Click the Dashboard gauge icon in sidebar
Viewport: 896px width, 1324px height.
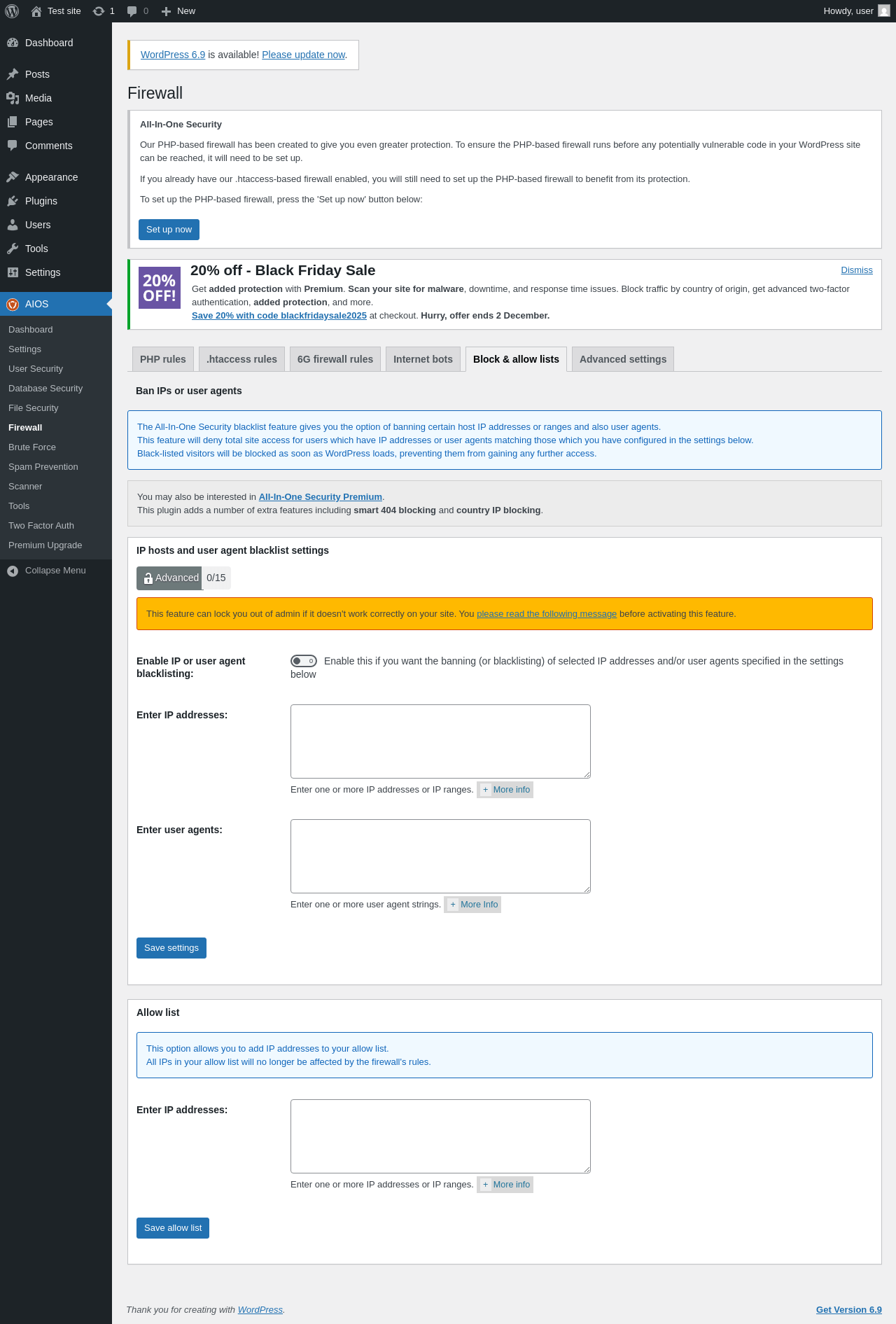click(13, 43)
